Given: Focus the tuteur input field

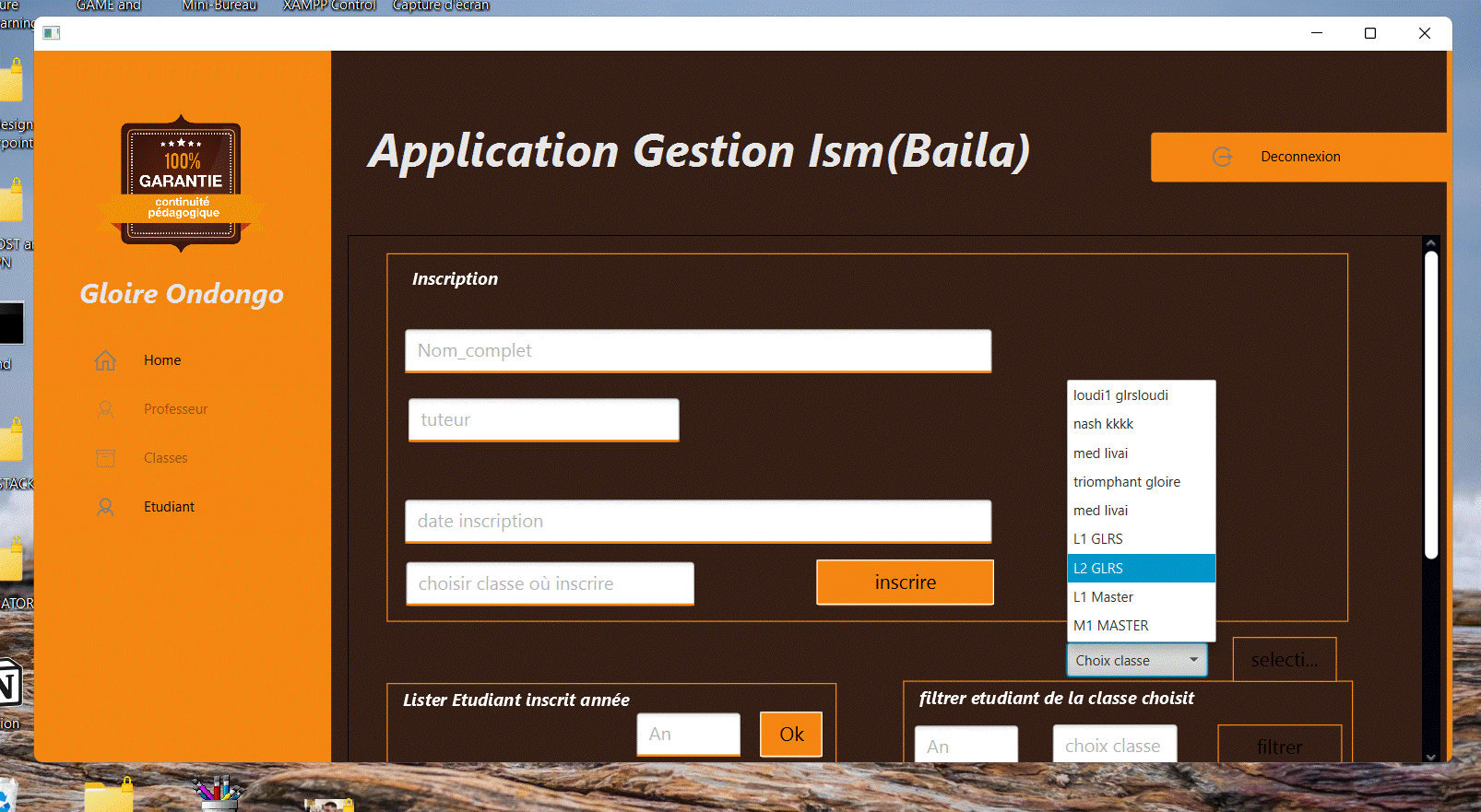Looking at the screenshot, I should click(x=544, y=420).
